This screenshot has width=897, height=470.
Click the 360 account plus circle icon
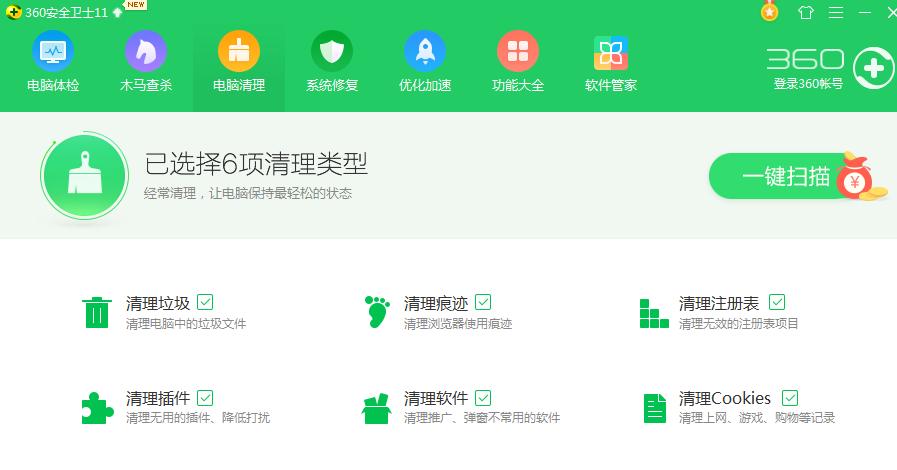pyautogui.click(x=874, y=69)
